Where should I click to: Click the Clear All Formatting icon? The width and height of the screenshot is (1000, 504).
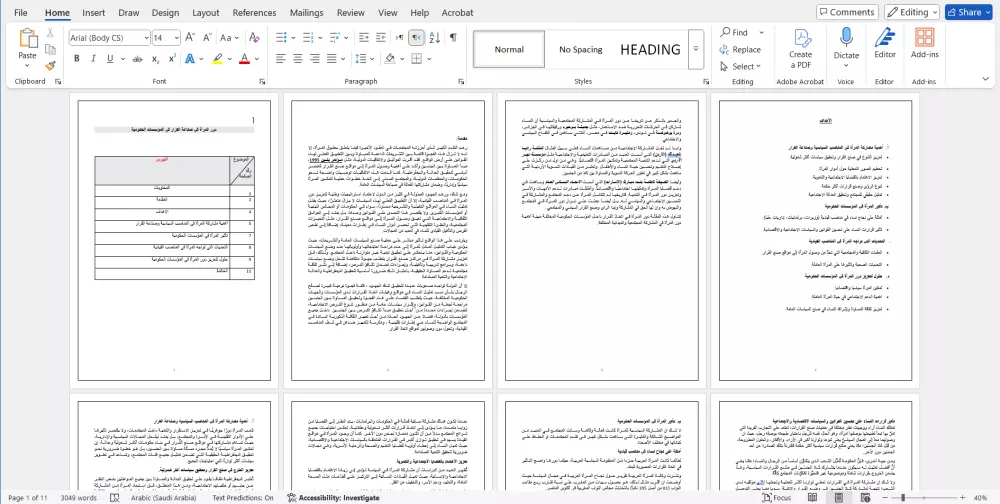(x=254, y=38)
